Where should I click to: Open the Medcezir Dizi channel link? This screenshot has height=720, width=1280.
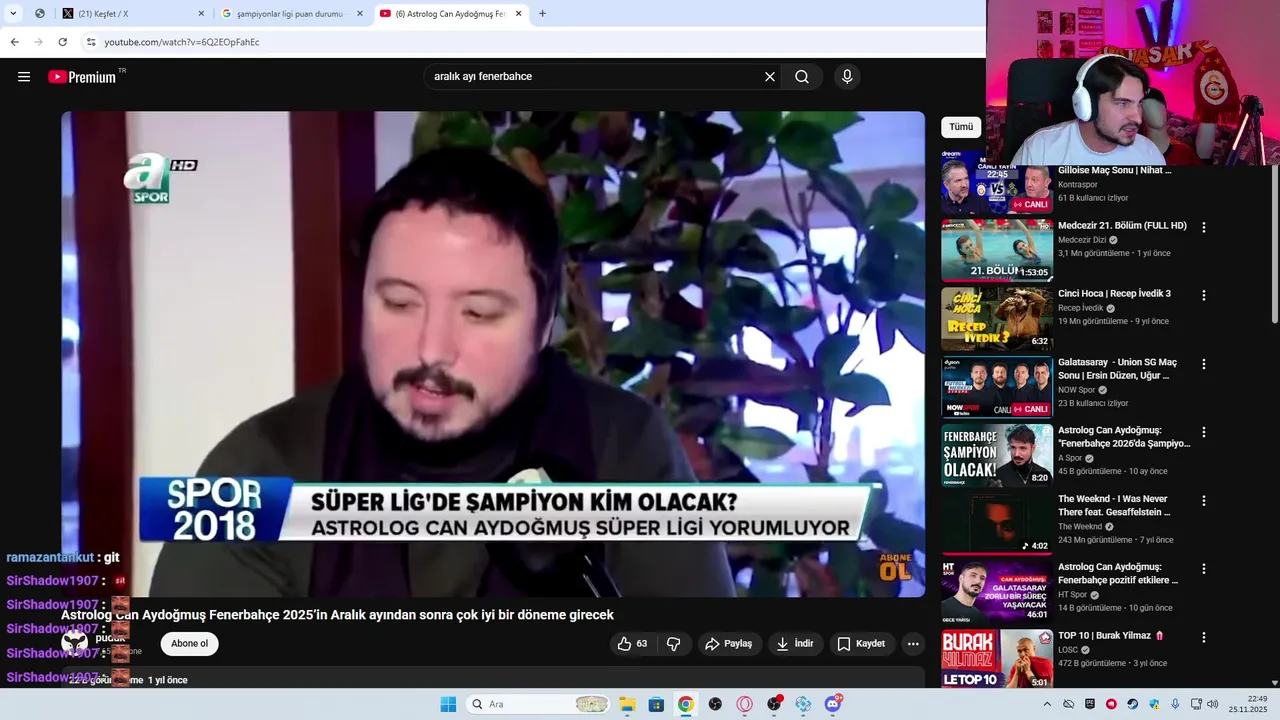point(1082,240)
